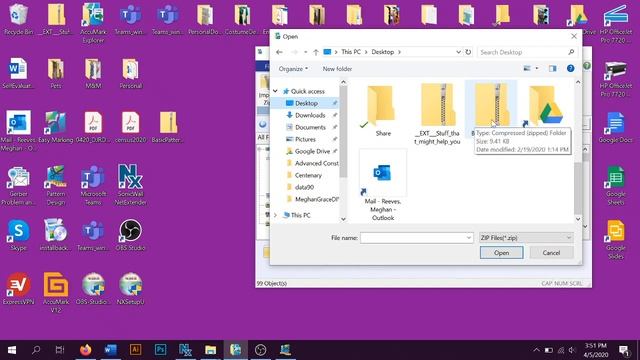The image size is (640, 360).
Task: Toggle the preview pane in Open dialog
Action: point(552,69)
